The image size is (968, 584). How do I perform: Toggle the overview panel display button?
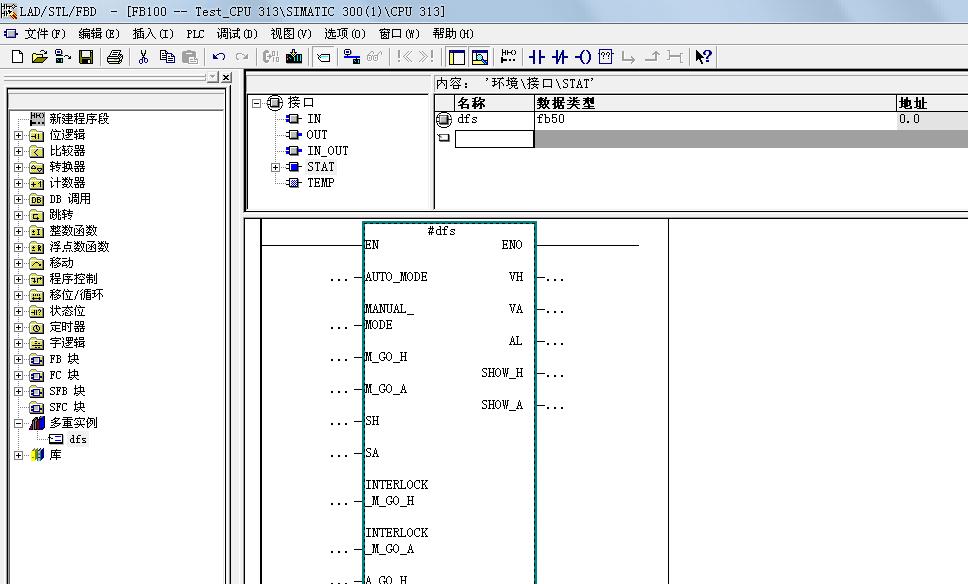[x=457, y=57]
